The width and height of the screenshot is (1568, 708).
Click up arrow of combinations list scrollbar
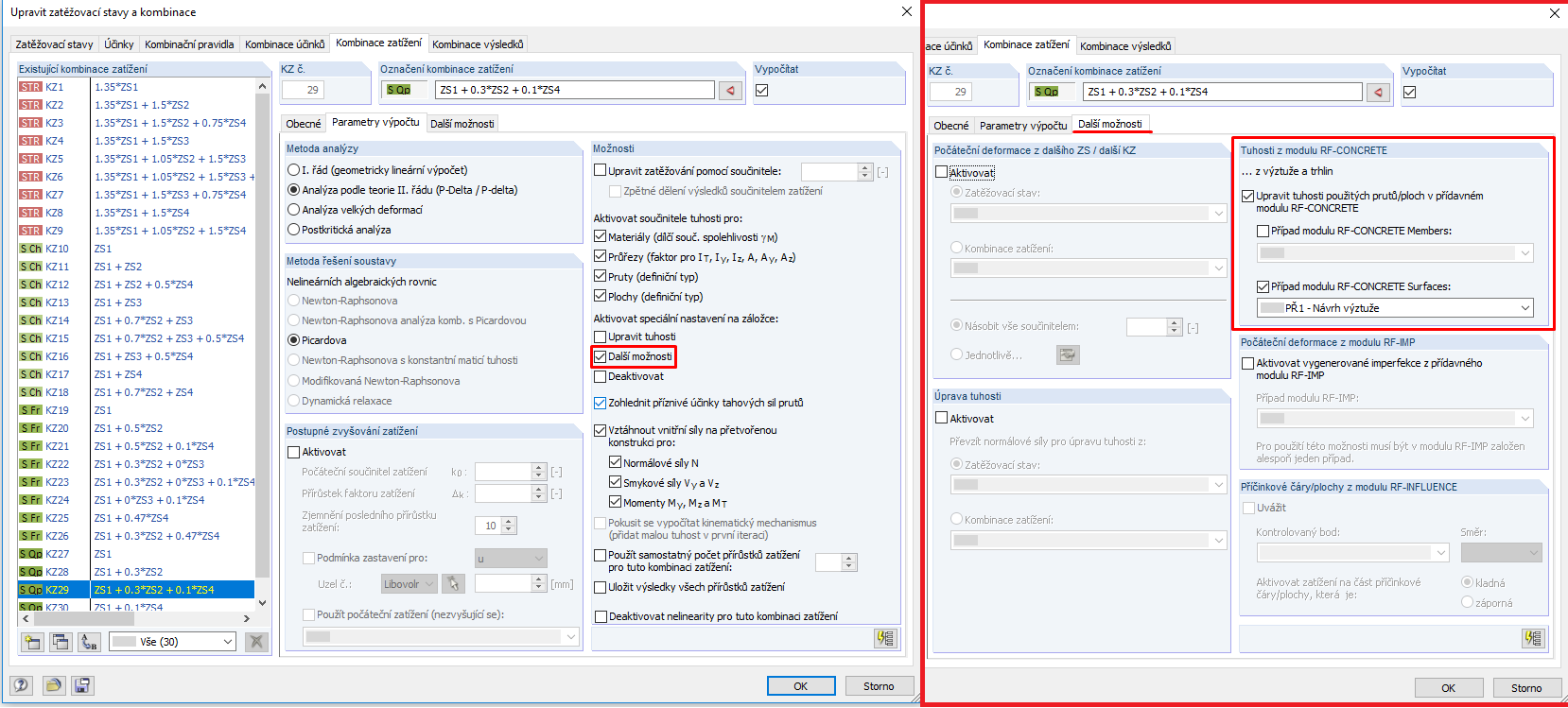click(262, 86)
